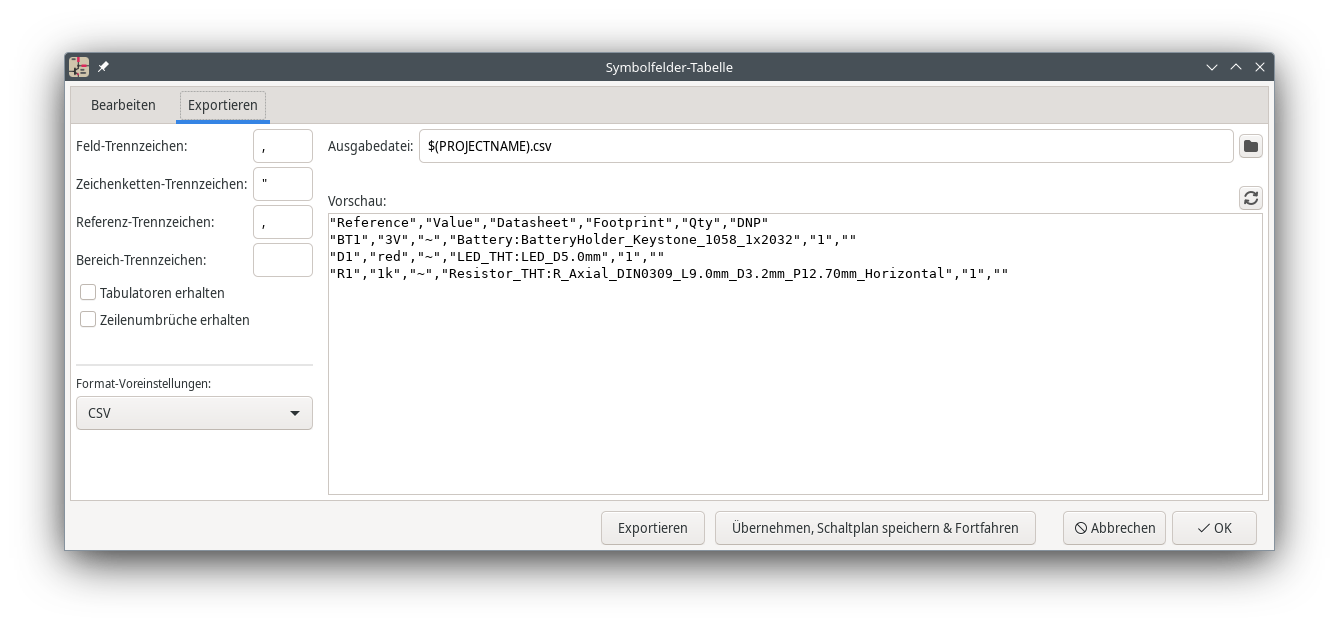
Task: Close the Symbolfelder-Tabelle dialog
Action: (1260, 67)
